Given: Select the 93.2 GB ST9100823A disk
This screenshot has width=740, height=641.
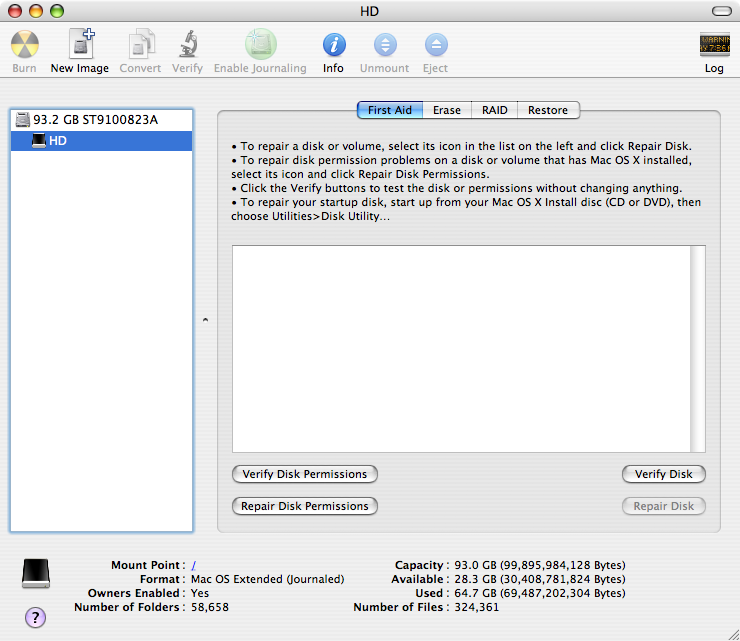Looking at the screenshot, I should point(101,120).
